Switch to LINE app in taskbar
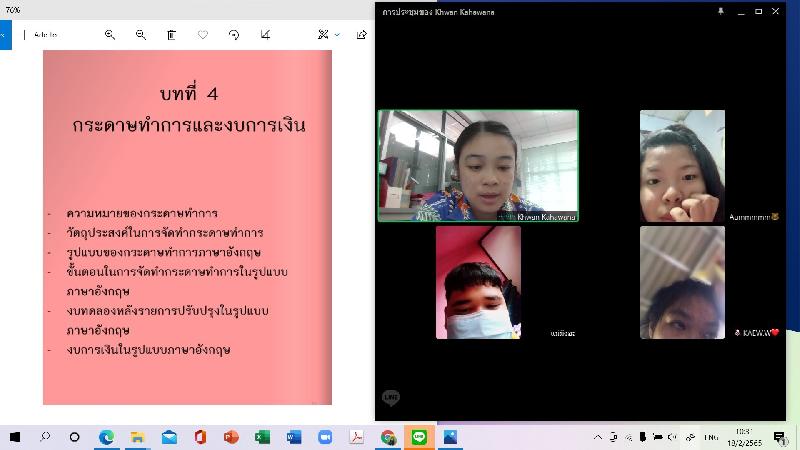This screenshot has height=450, width=800. [419, 437]
